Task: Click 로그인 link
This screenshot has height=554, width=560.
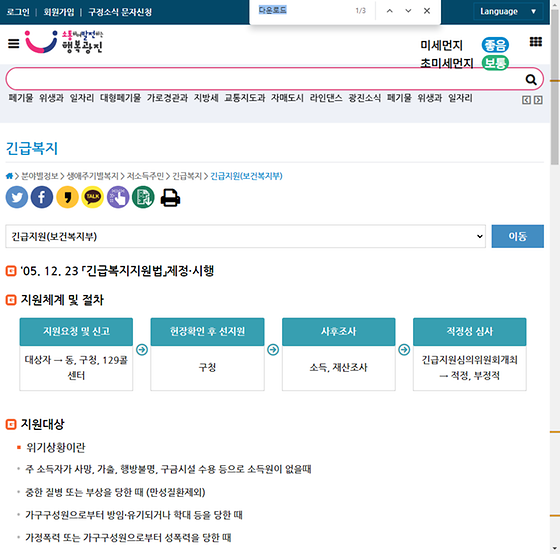Action: coord(18,12)
